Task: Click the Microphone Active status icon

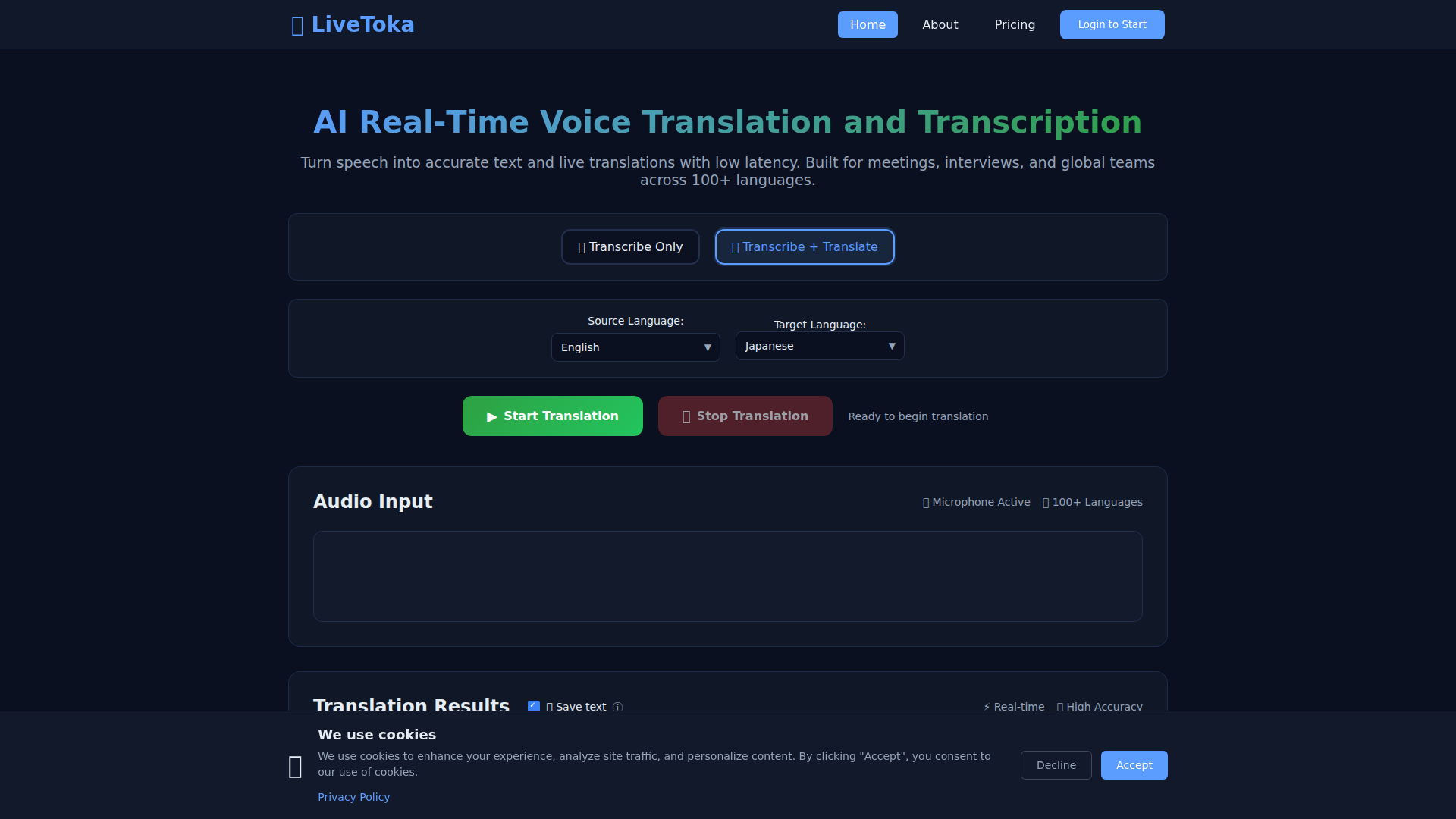Action: click(x=926, y=503)
